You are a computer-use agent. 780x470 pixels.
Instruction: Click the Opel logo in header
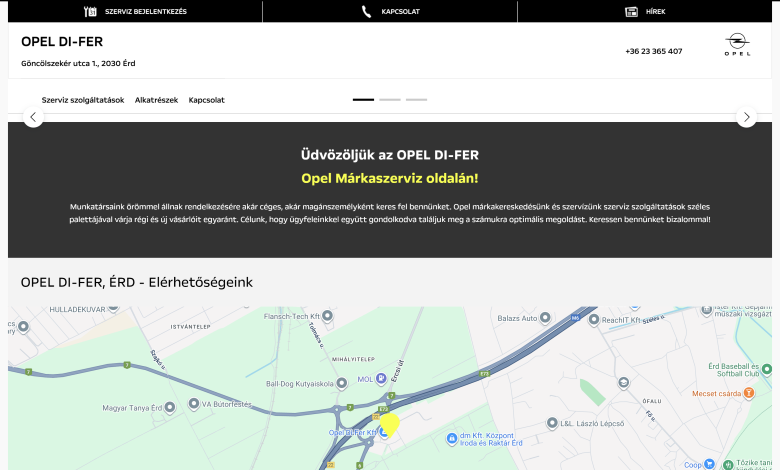(x=736, y=45)
